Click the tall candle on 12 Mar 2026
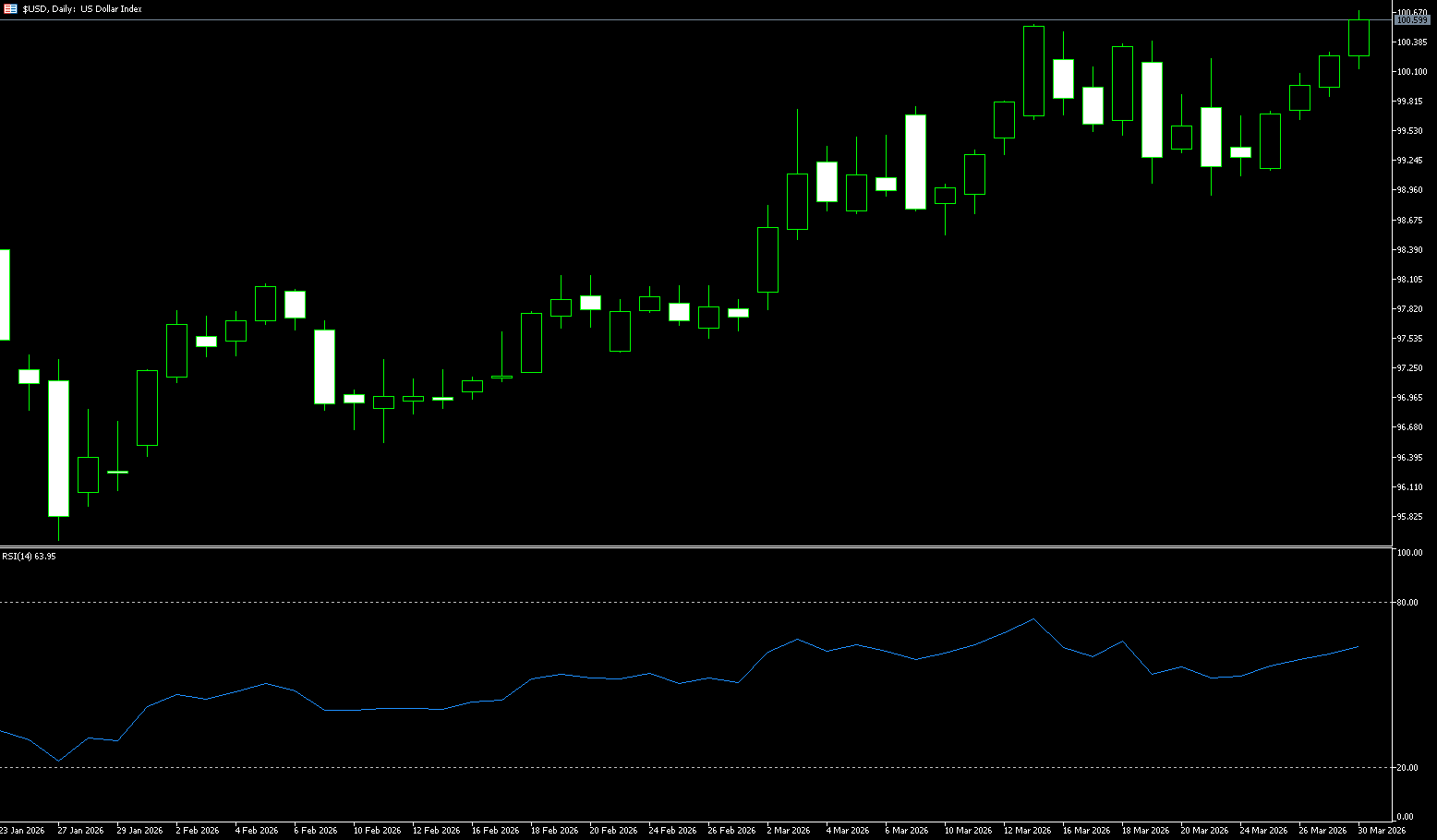 click(1033, 71)
